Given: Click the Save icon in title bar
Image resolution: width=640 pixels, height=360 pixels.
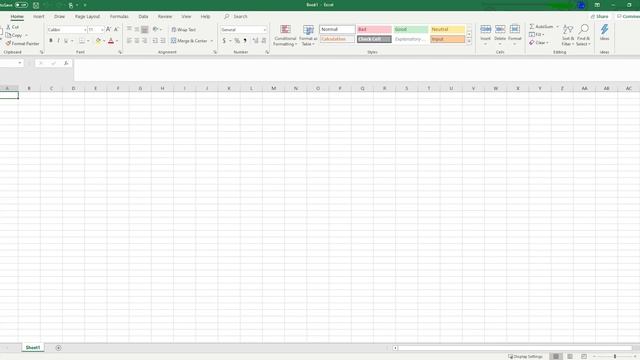Looking at the screenshot, I should [36, 5].
